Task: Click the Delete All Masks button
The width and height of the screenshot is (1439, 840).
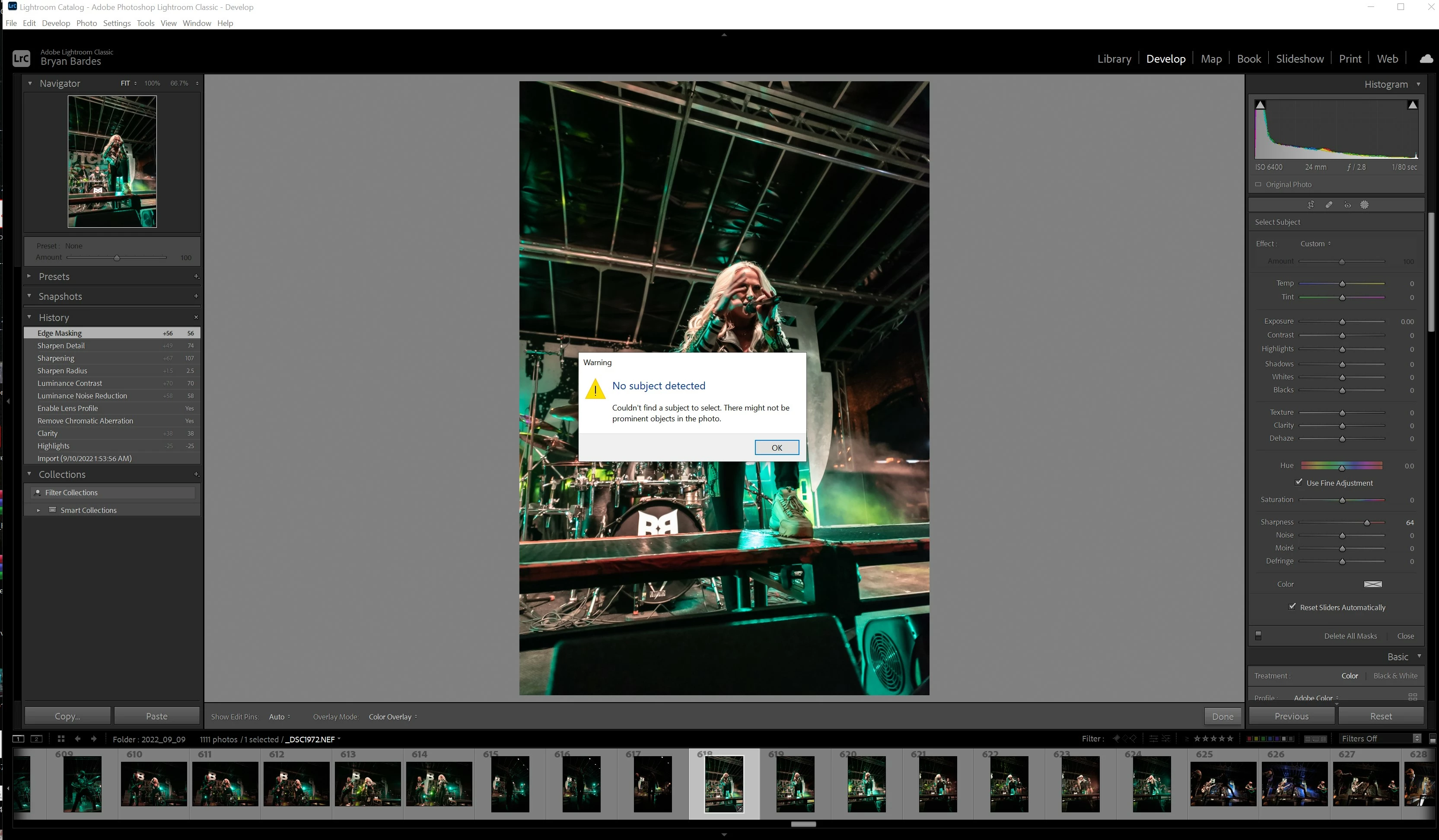Action: point(1350,636)
